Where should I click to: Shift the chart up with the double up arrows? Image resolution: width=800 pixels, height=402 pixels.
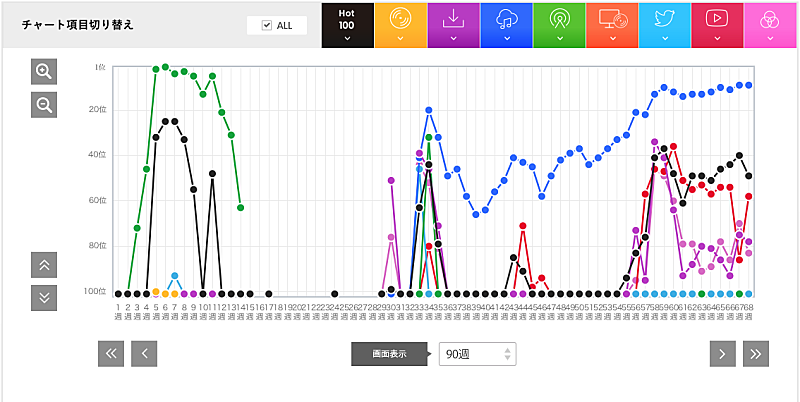pos(44,265)
